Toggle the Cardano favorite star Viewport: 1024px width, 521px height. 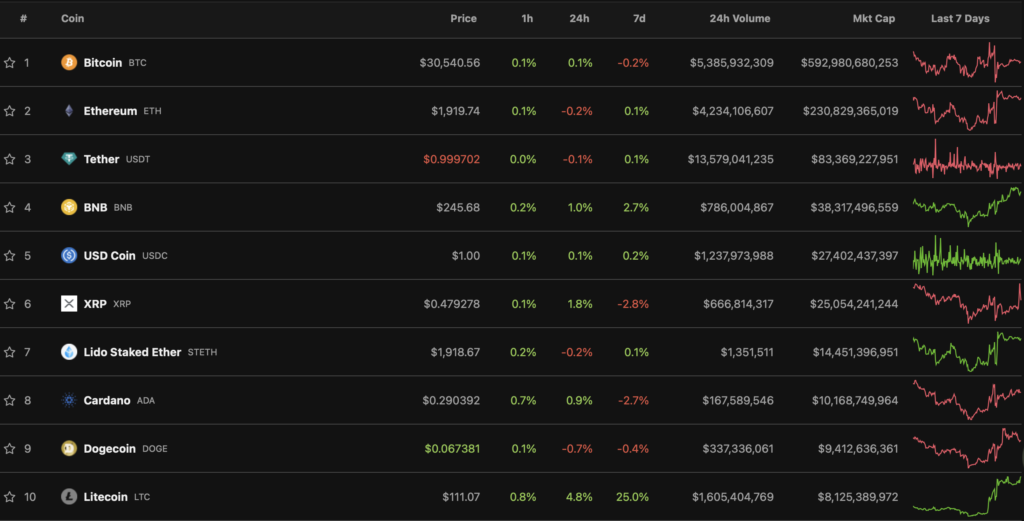10,401
